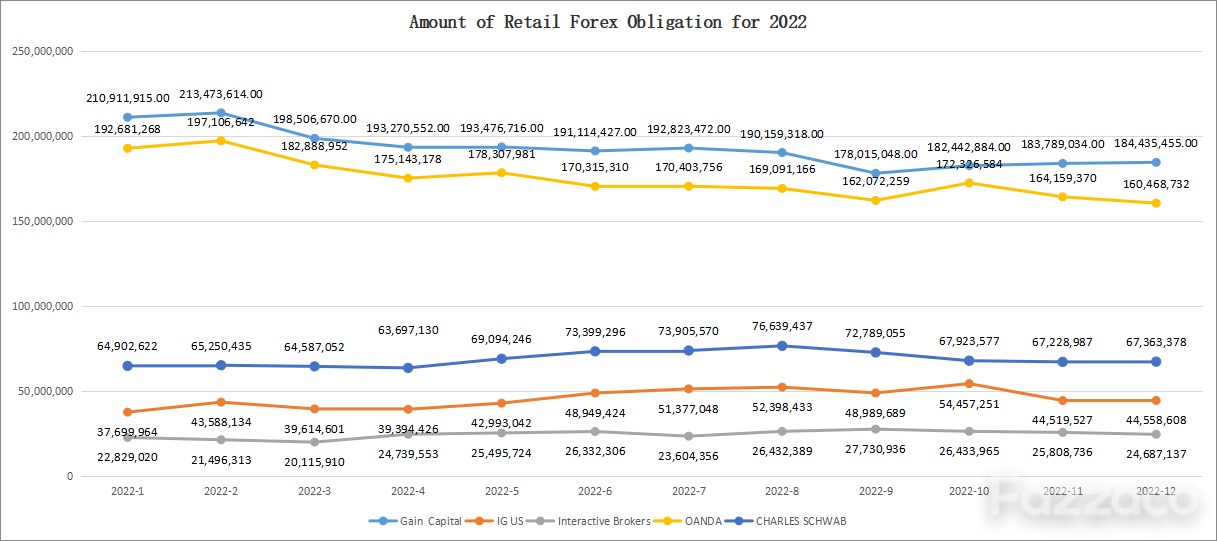Select the Gain Capital data point at 2022-2

pos(221,113)
